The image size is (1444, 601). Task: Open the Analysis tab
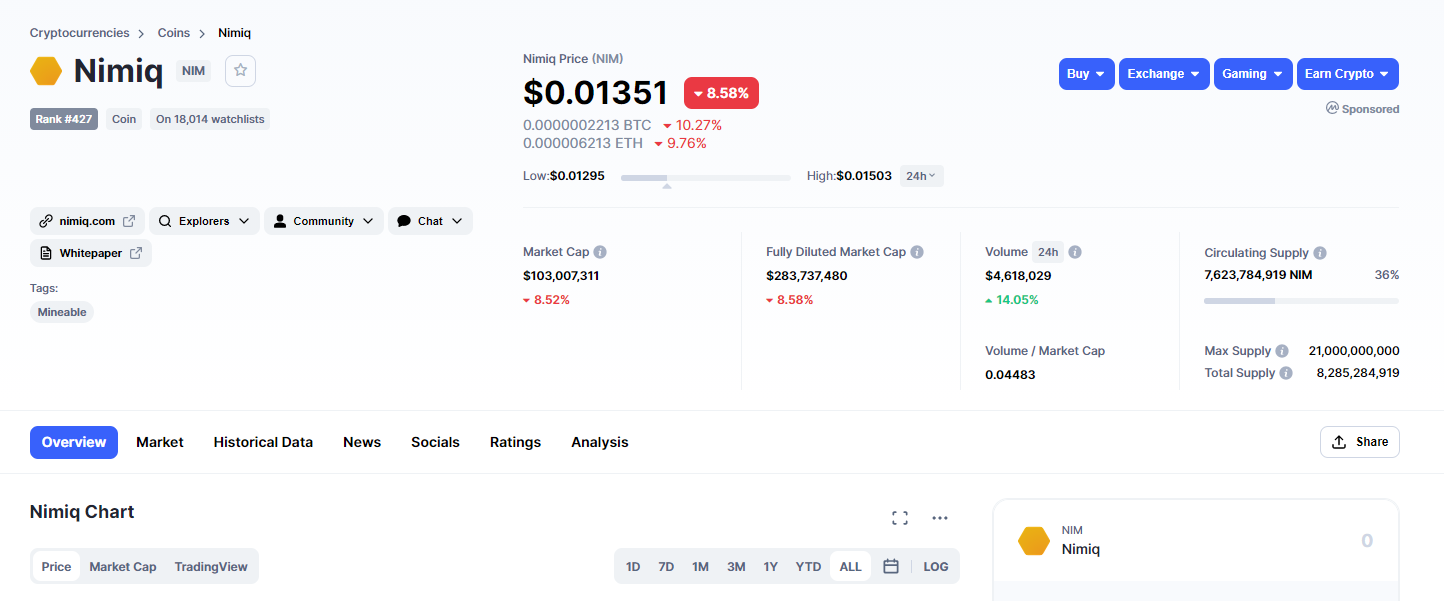coord(600,442)
